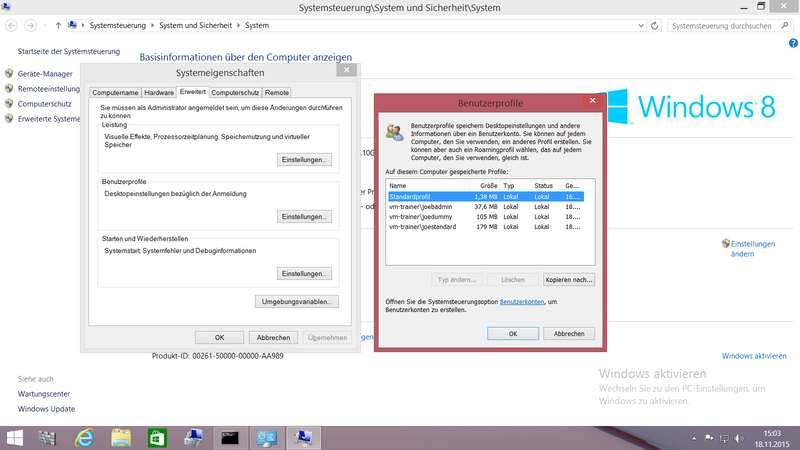Click the shield icon beside Computerschutz
This screenshot has height=450, width=800.
coord(9,104)
